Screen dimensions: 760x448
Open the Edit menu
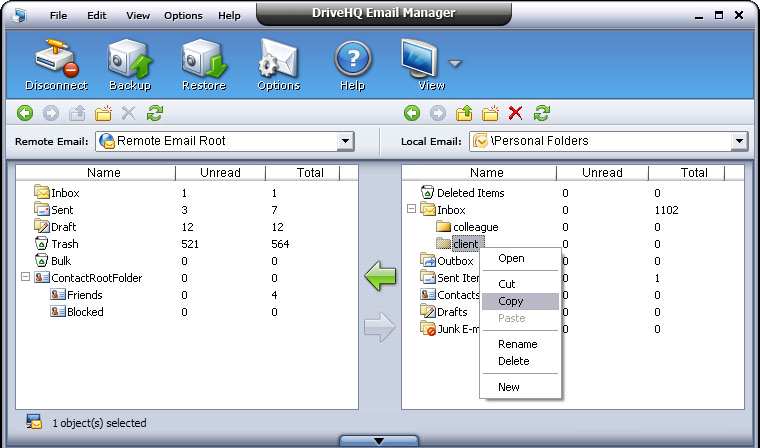click(97, 16)
